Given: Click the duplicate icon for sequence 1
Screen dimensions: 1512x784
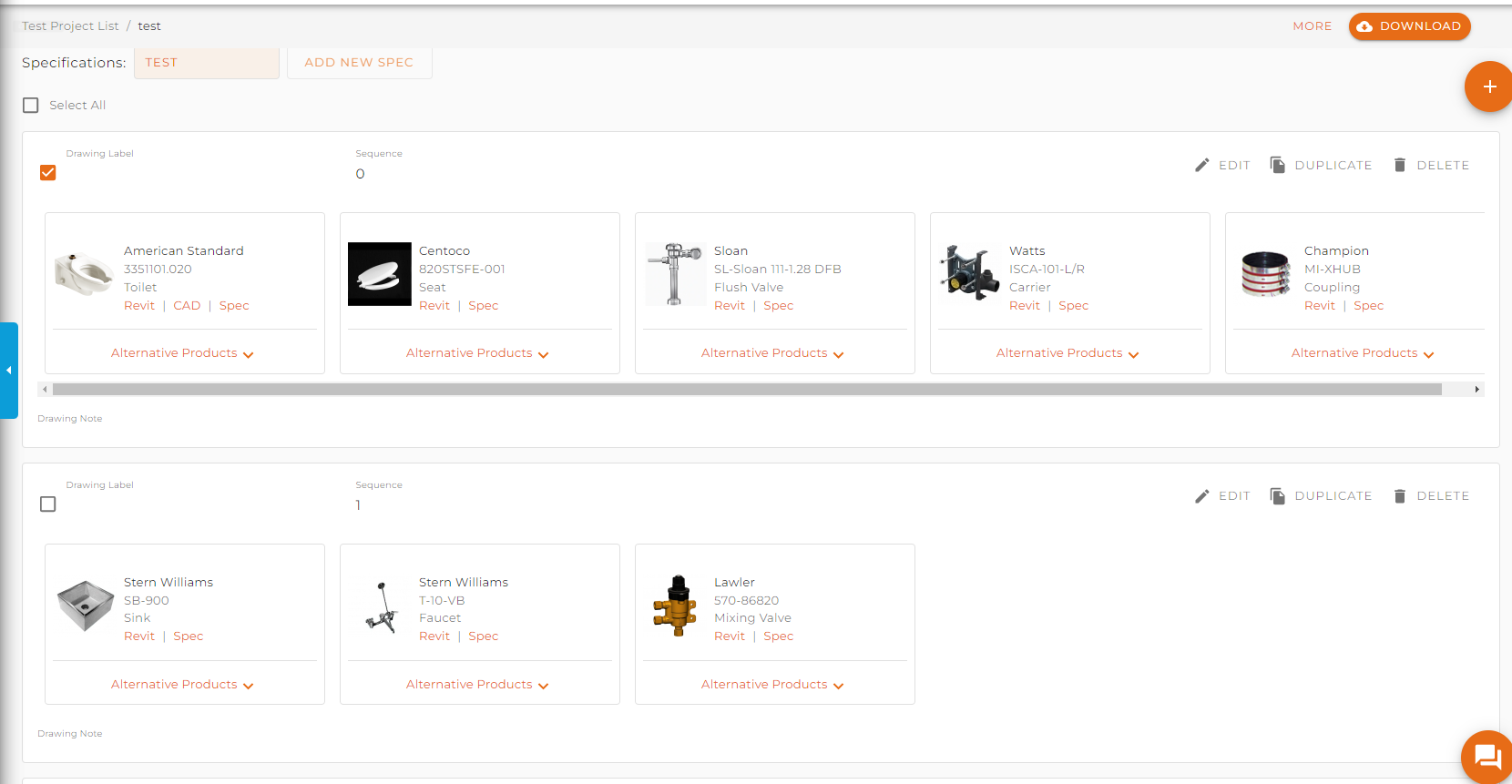Looking at the screenshot, I should click(1278, 496).
